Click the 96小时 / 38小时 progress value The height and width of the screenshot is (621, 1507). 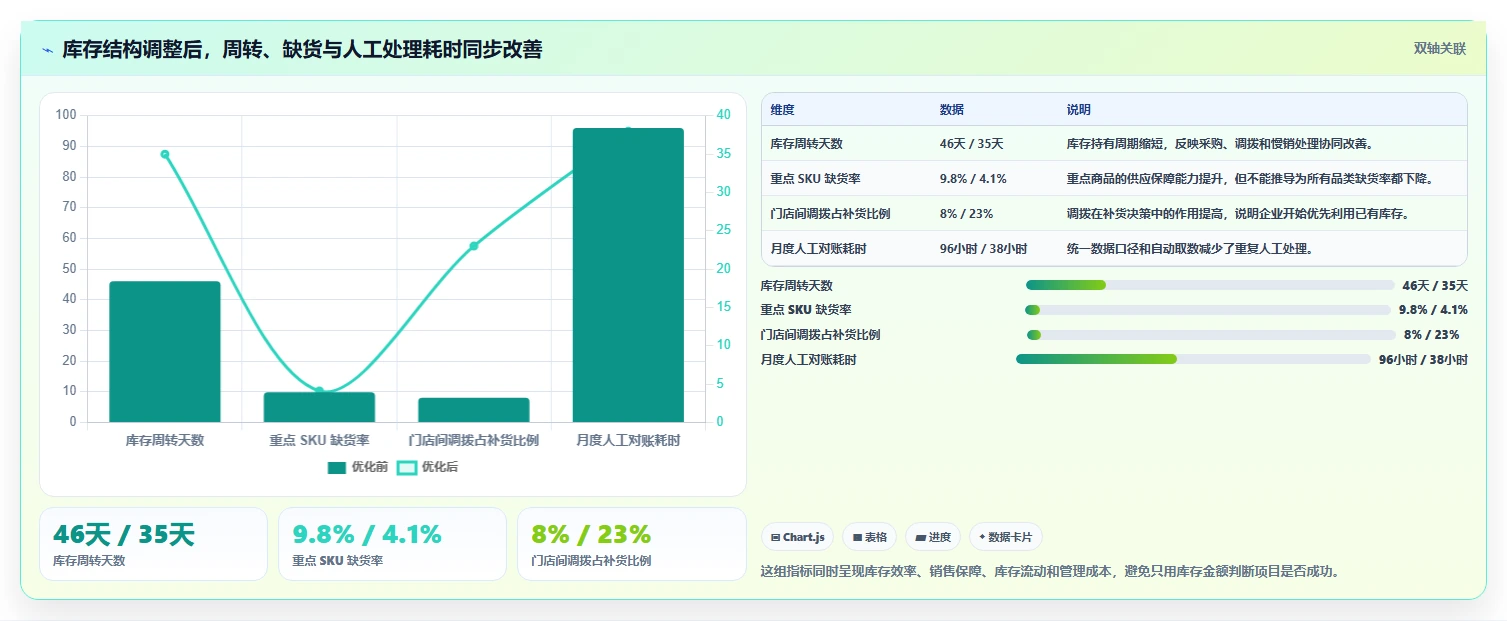click(x=1423, y=359)
